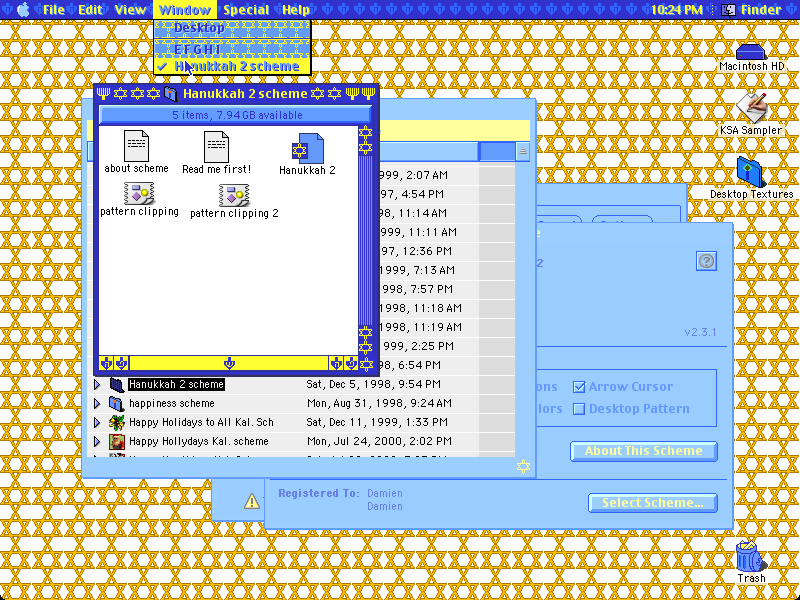Click the 'v2.3.1' version text
800x600 pixels.
pyautogui.click(x=700, y=332)
